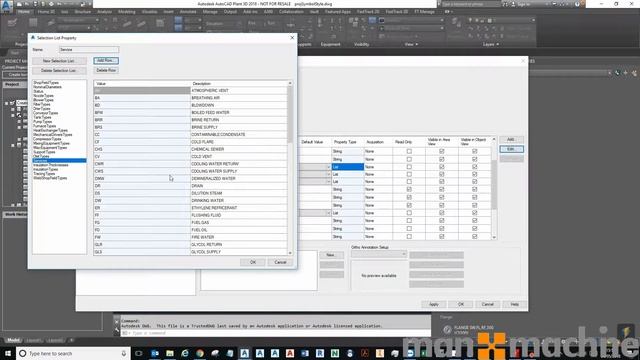This screenshot has width=640, height=360.
Task: Click Add beside the properties table
Action: point(511,140)
